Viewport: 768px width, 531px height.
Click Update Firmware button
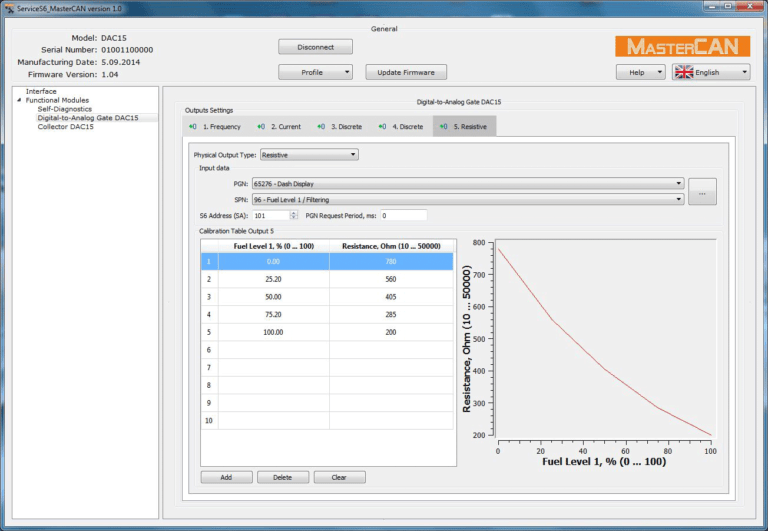click(x=405, y=72)
